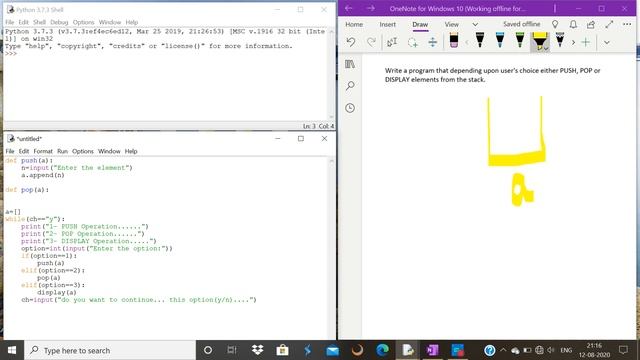Expand ribbon tabs overflow chevron next to View

click(x=475, y=24)
